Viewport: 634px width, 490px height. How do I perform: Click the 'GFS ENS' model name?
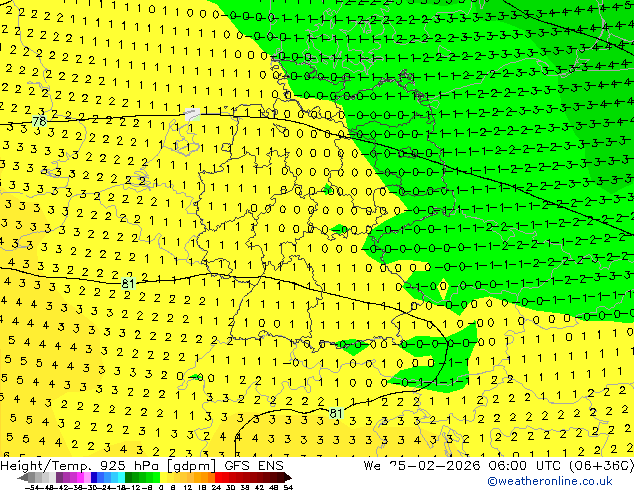(254, 466)
